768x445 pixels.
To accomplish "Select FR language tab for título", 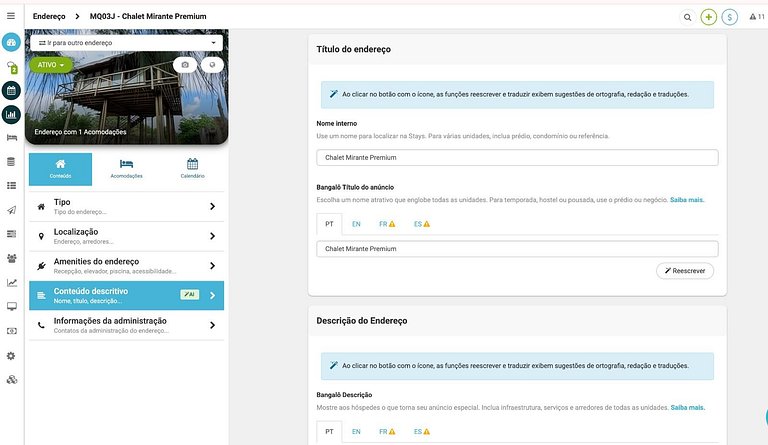I will (x=387, y=224).
